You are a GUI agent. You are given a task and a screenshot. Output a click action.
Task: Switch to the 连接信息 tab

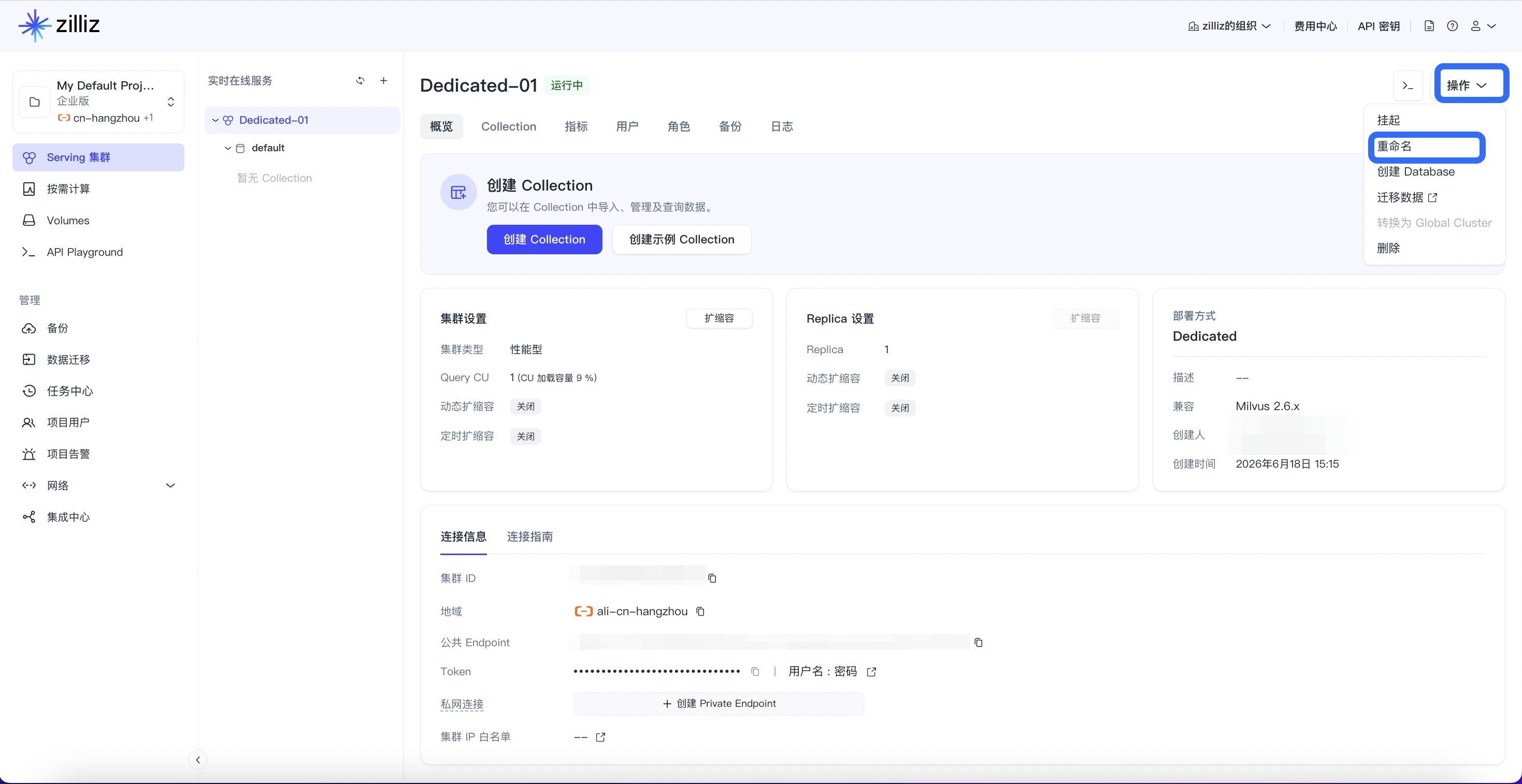pyautogui.click(x=463, y=536)
